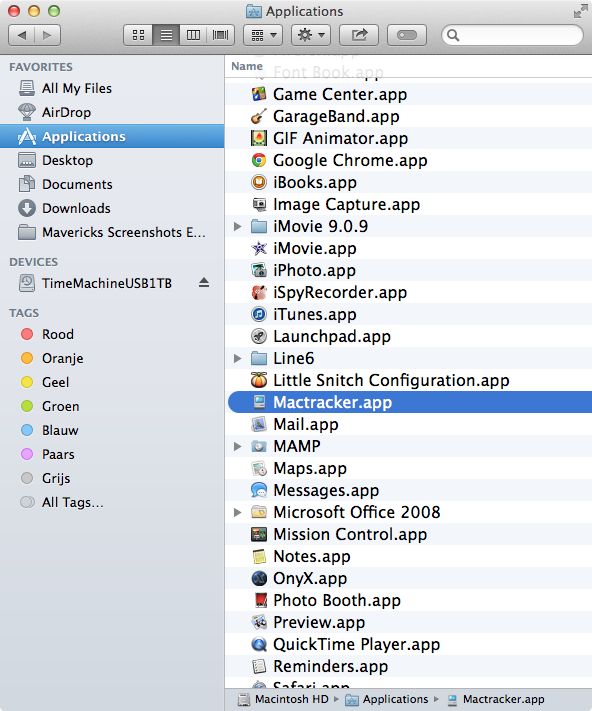Eject the TimeMachineUSB1TB drive
The width and height of the screenshot is (592, 711).
click(x=204, y=282)
